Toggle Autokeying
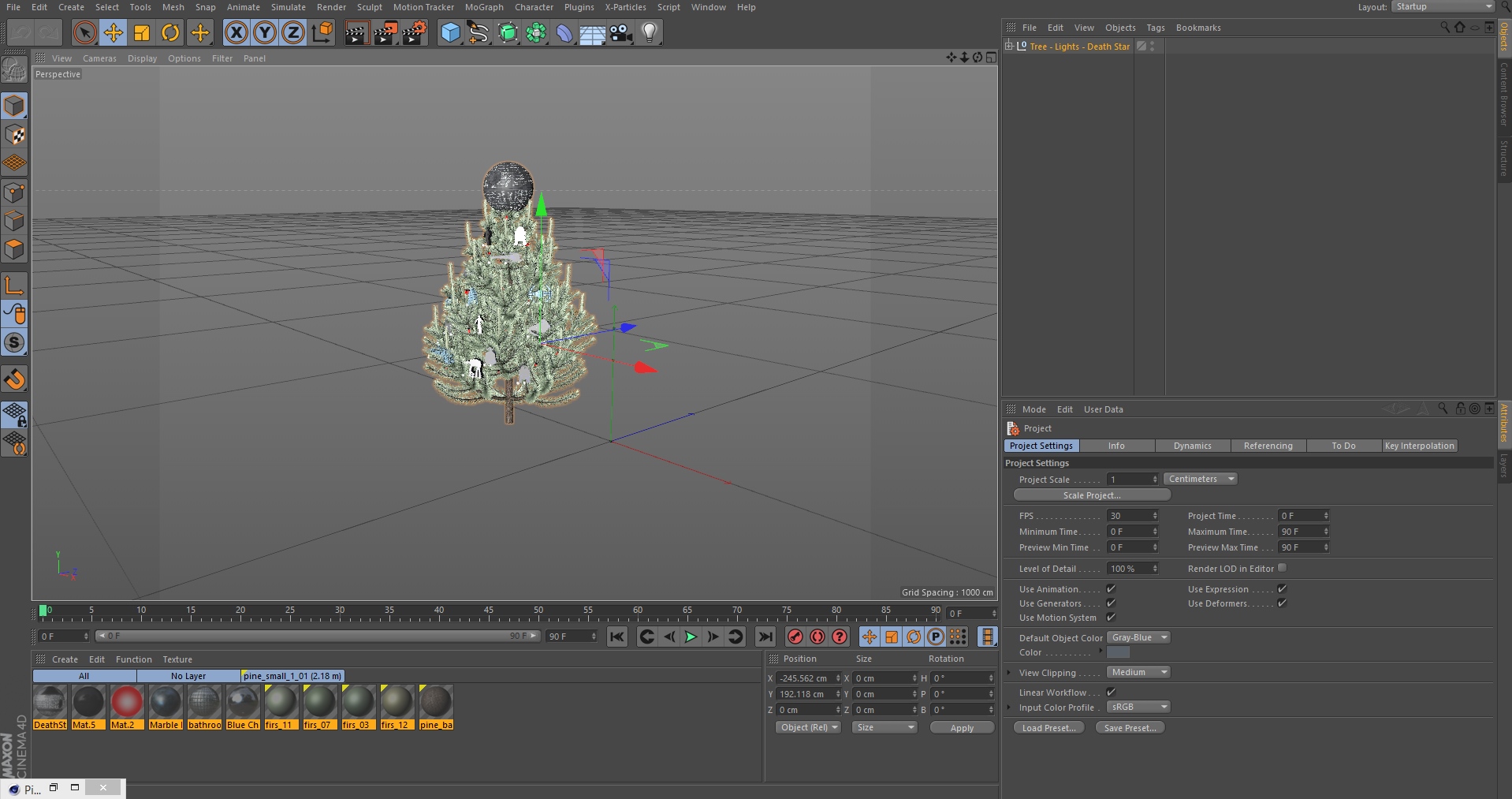 click(x=817, y=637)
